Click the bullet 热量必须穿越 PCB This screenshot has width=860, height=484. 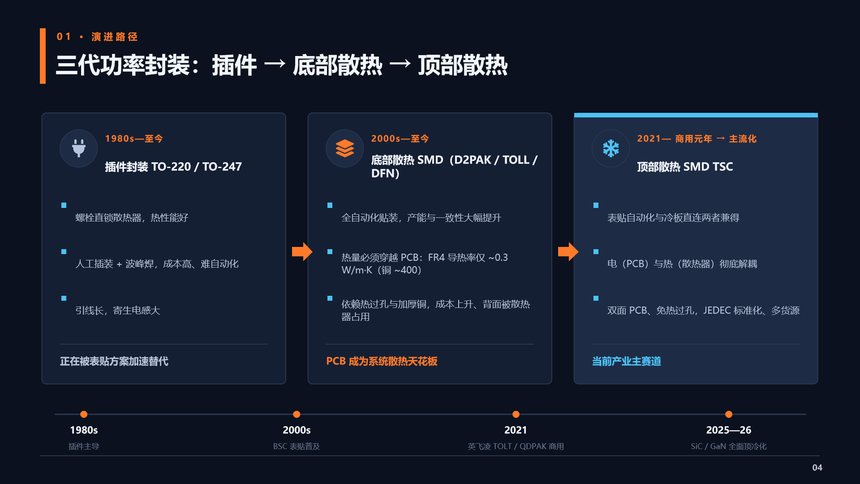(425, 264)
